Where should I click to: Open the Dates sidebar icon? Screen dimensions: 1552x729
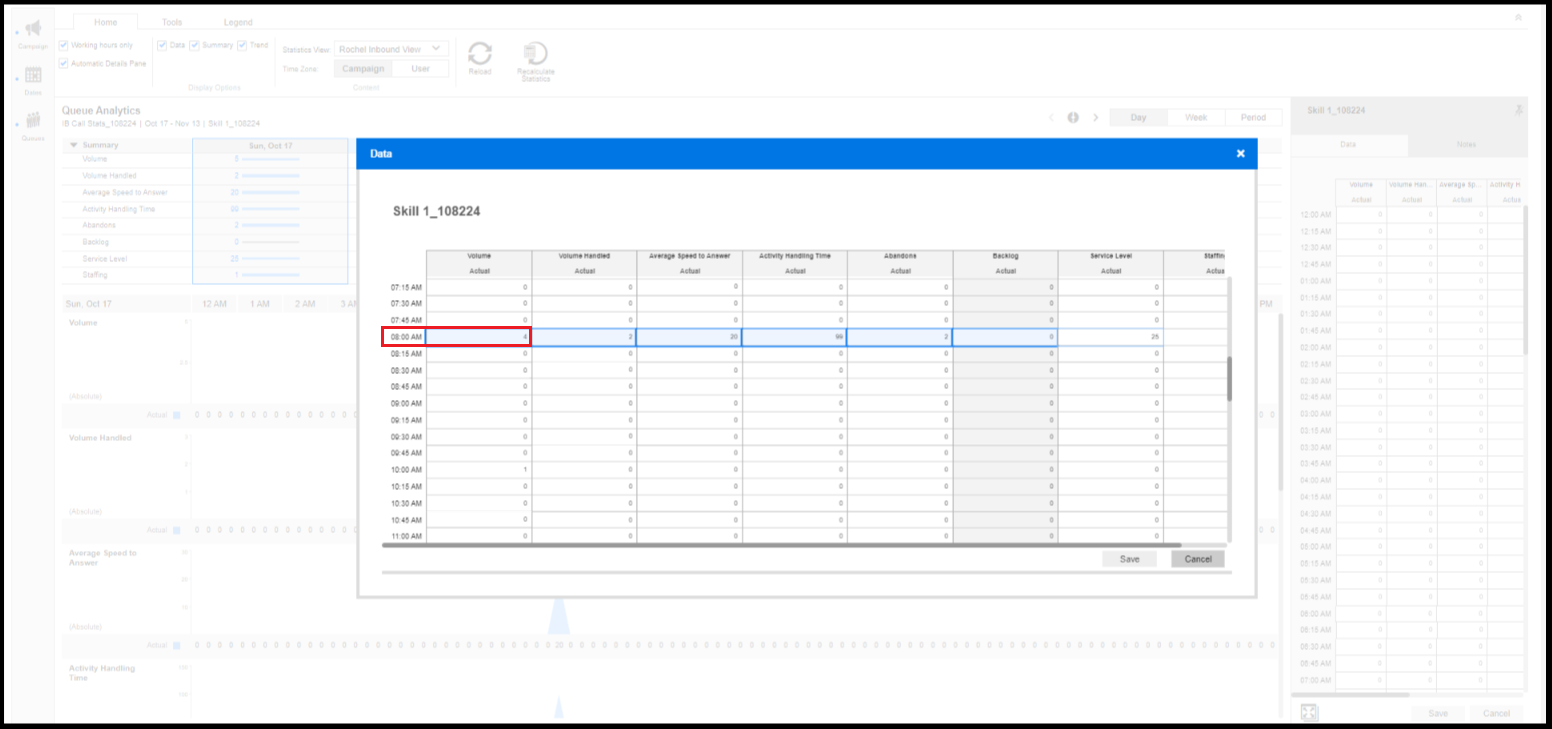tap(33, 75)
